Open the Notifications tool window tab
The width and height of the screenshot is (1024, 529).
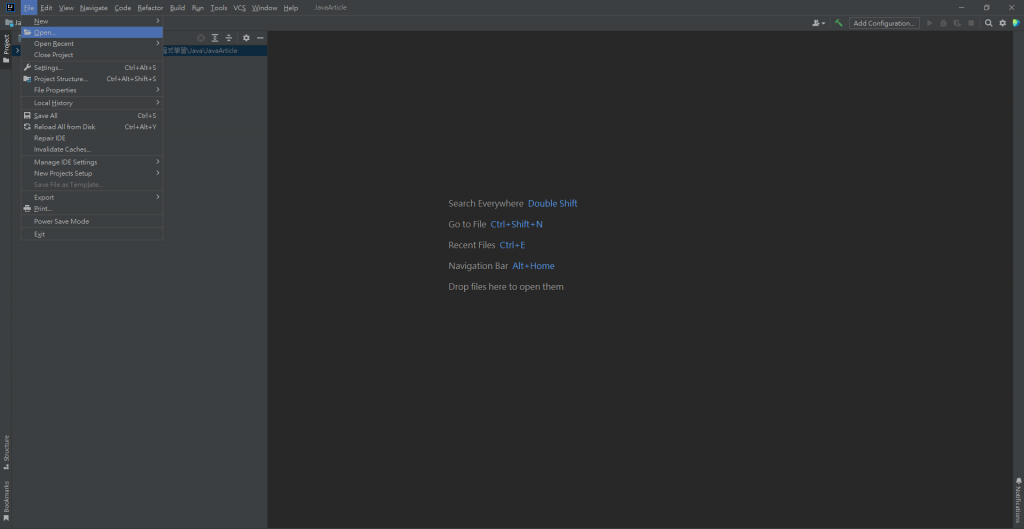1018,500
